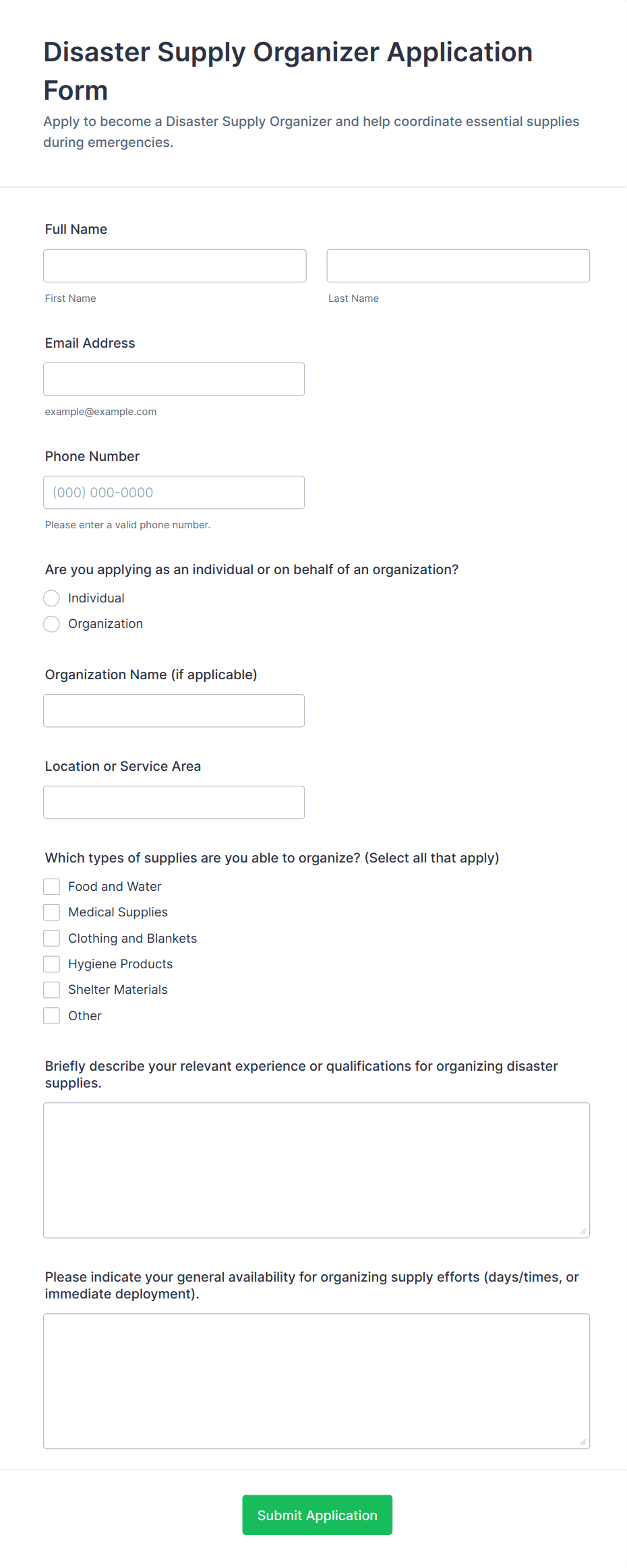Screen dimensions: 627x1568
Task: Enable the Clothing and Blankets checkbox
Action: [x=51, y=937]
